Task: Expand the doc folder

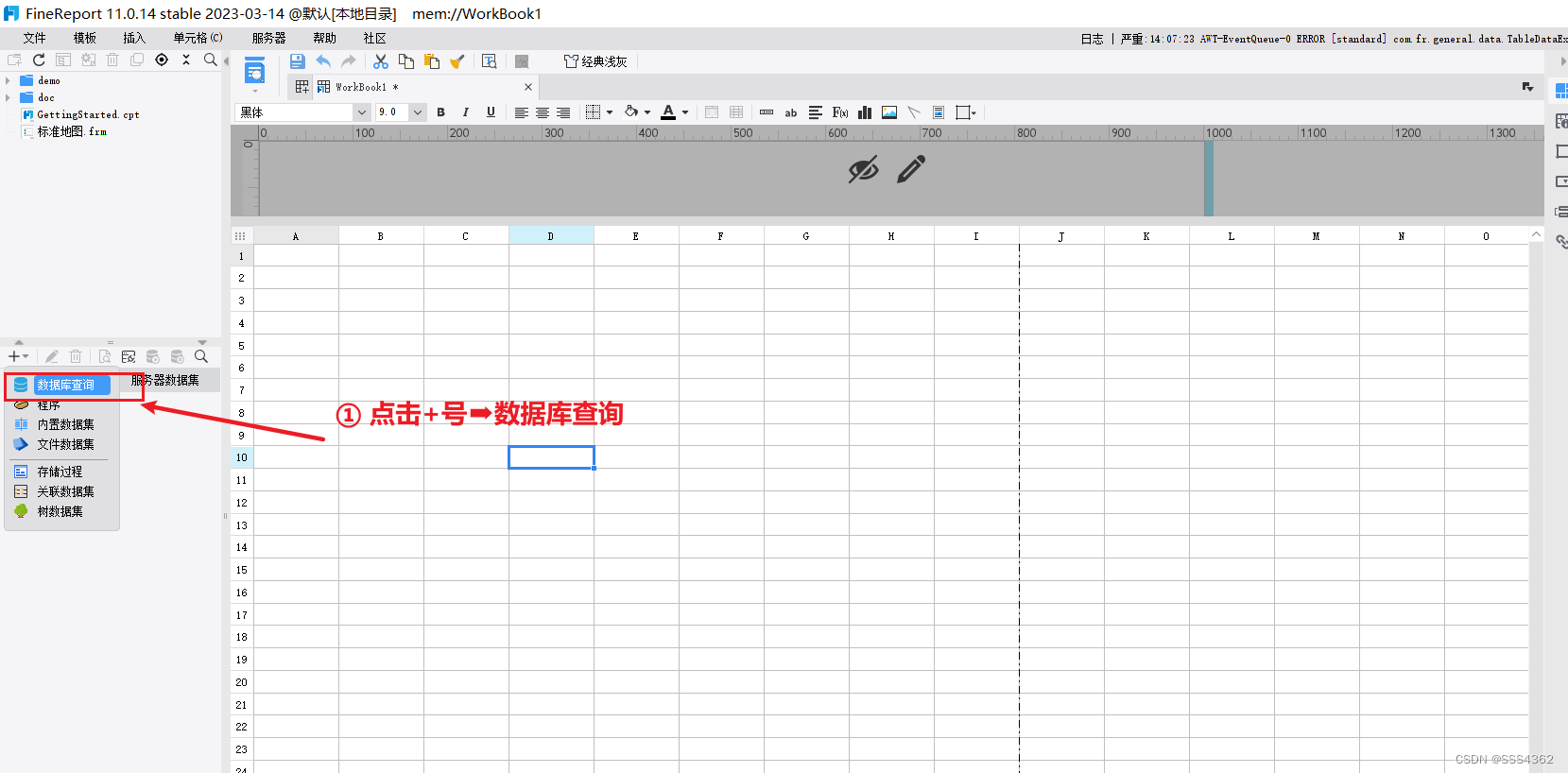Action: pyautogui.click(x=8, y=97)
